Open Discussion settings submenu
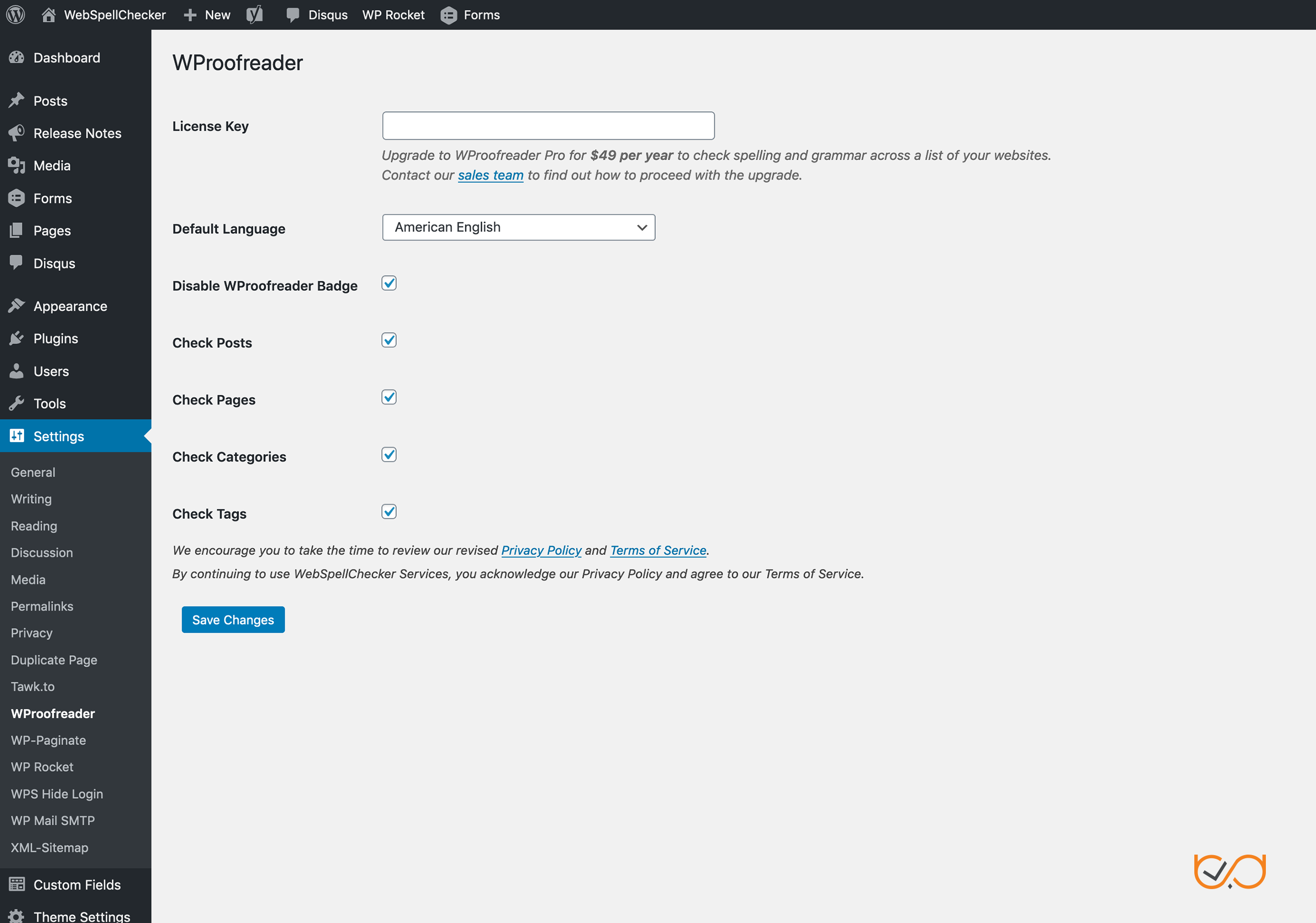The height and width of the screenshot is (923, 1316). click(42, 552)
